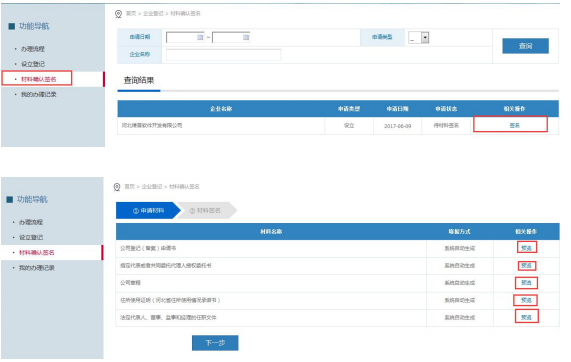Preview 公司登记(备案)申请书 via 预览
571x362 pixels.
tap(527, 248)
